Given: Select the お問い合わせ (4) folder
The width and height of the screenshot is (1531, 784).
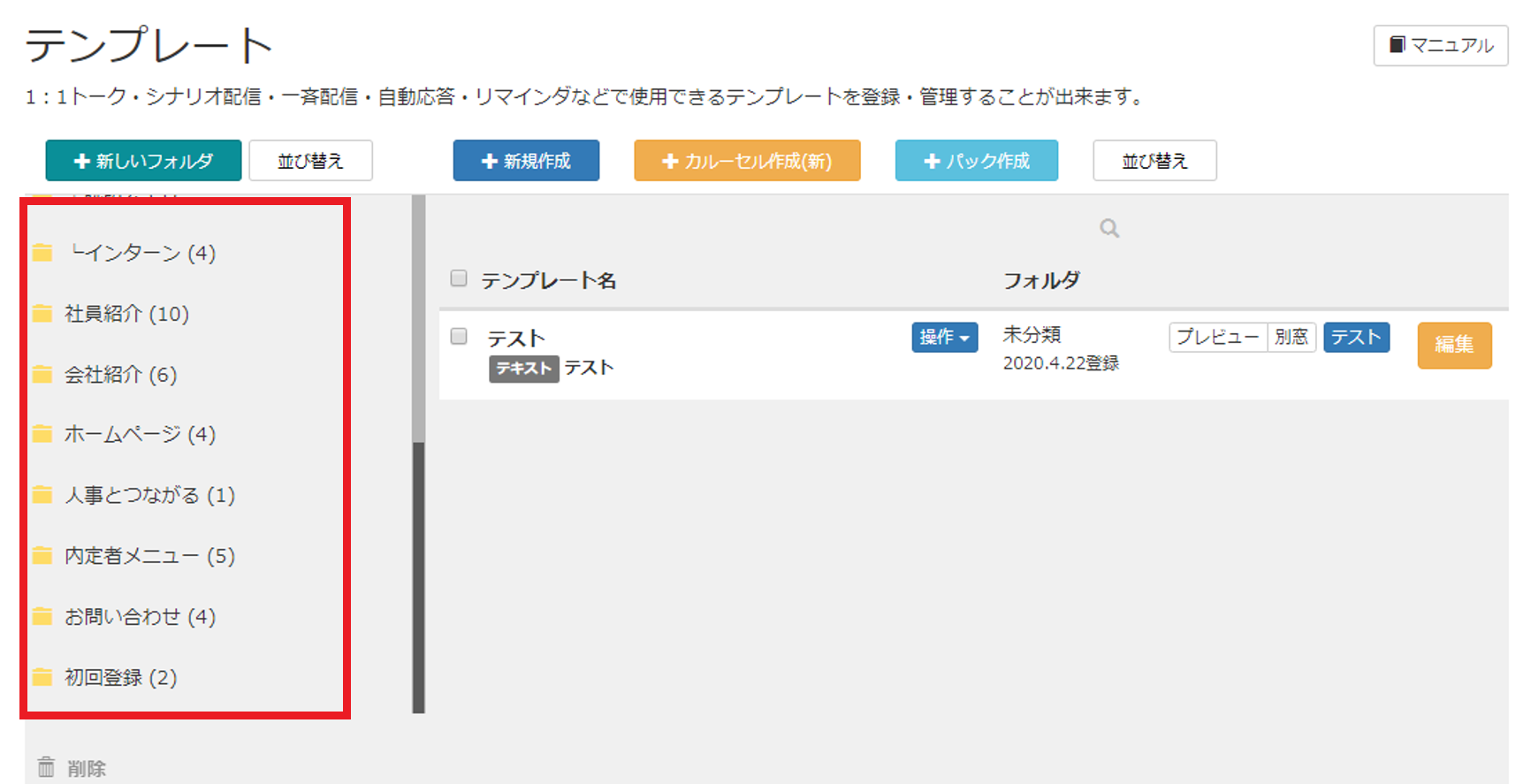Looking at the screenshot, I should (140, 617).
